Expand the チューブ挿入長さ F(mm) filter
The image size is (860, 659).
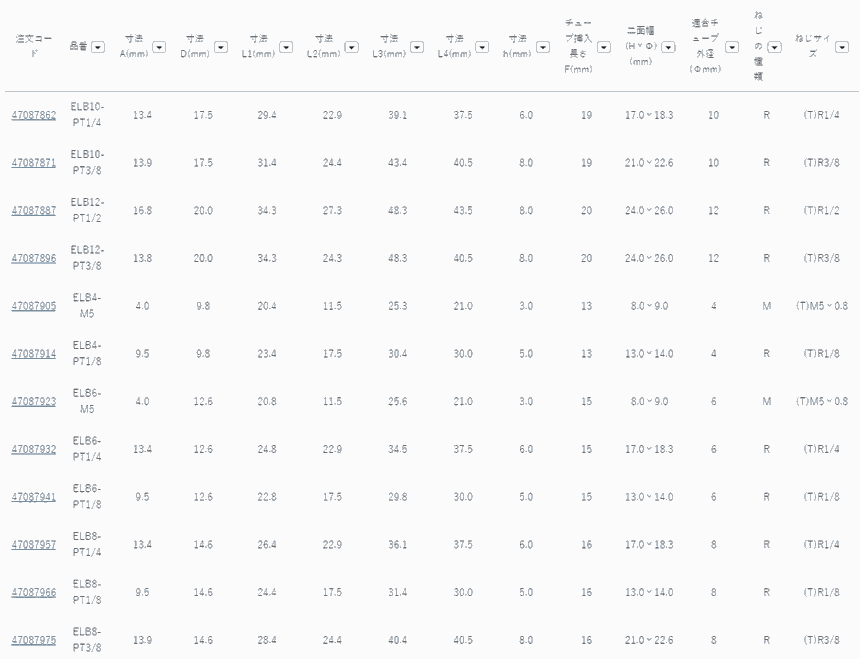pyautogui.click(x=603, y=46)
